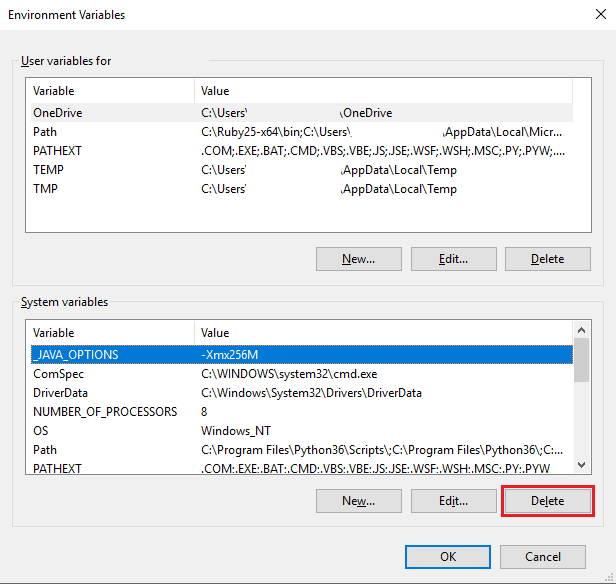The image size is (616, 584).
Task: Delete the selected system variable
Action: [x=547, y=501]
